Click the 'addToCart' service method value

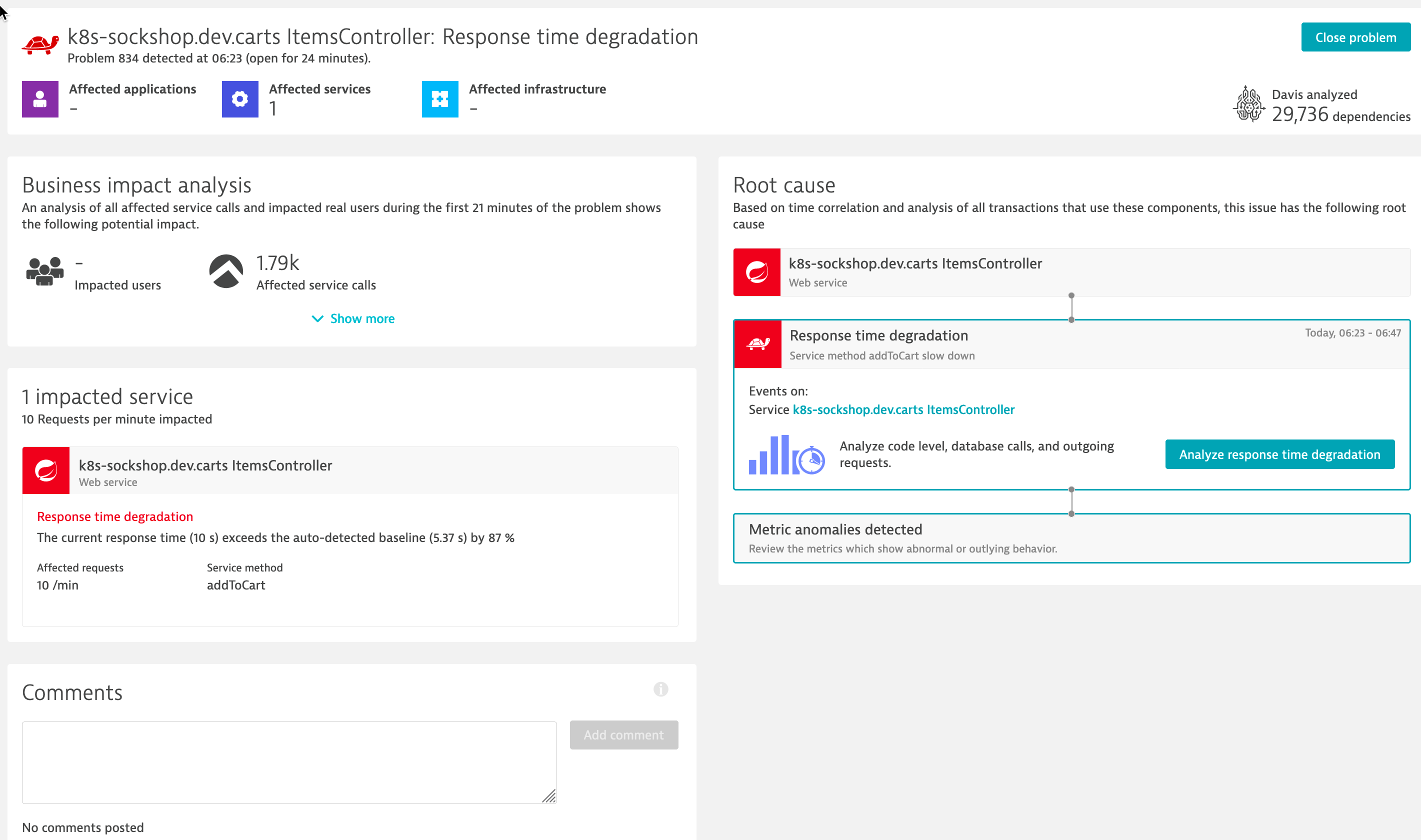click(x=236, y=585)
